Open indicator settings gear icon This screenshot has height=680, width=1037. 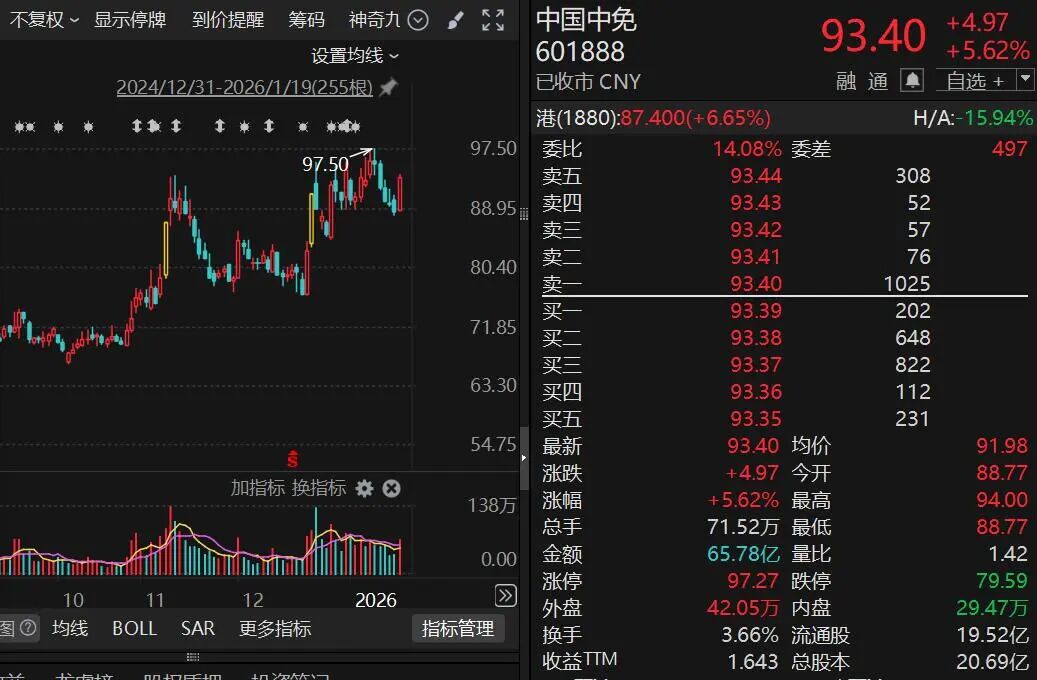point(364,489)
